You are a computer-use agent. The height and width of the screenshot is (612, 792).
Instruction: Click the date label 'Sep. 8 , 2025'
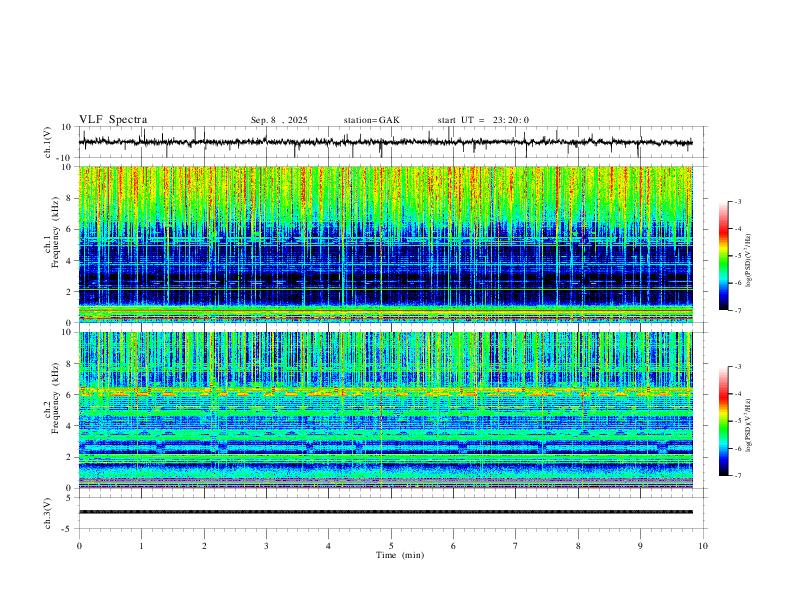(x=279, y=120)
